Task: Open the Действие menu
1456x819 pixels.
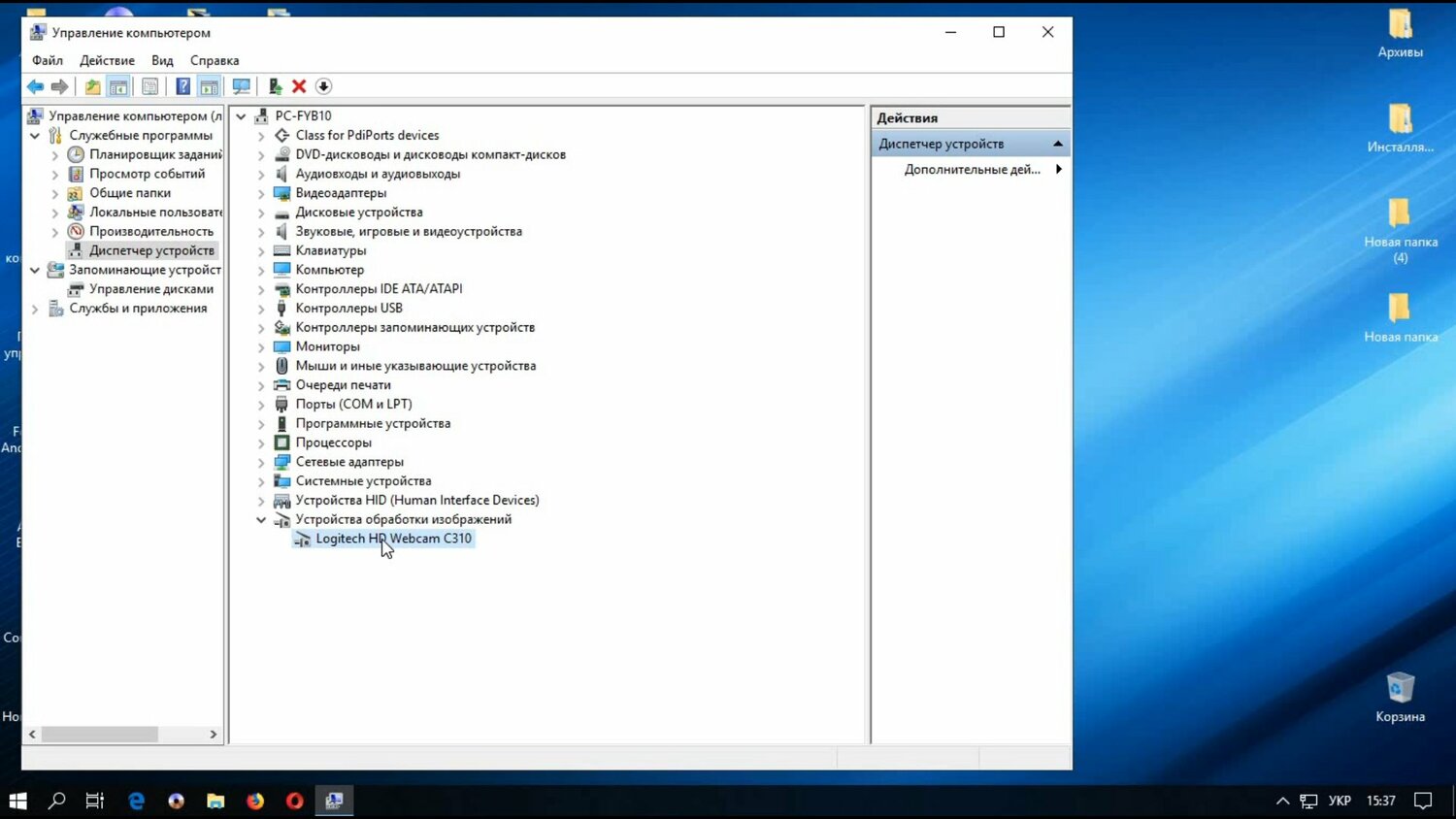Action: [107, 60]
